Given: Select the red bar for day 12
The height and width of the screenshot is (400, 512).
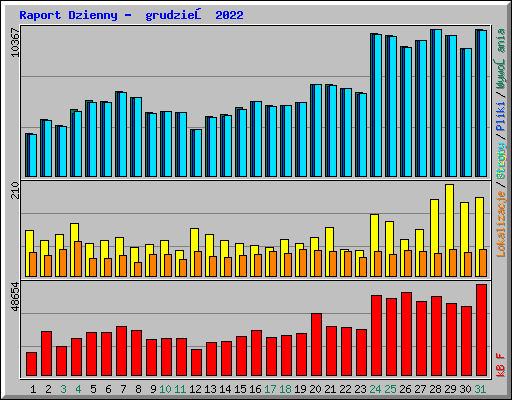Looking at the screenshot, I should coord(196,363).
